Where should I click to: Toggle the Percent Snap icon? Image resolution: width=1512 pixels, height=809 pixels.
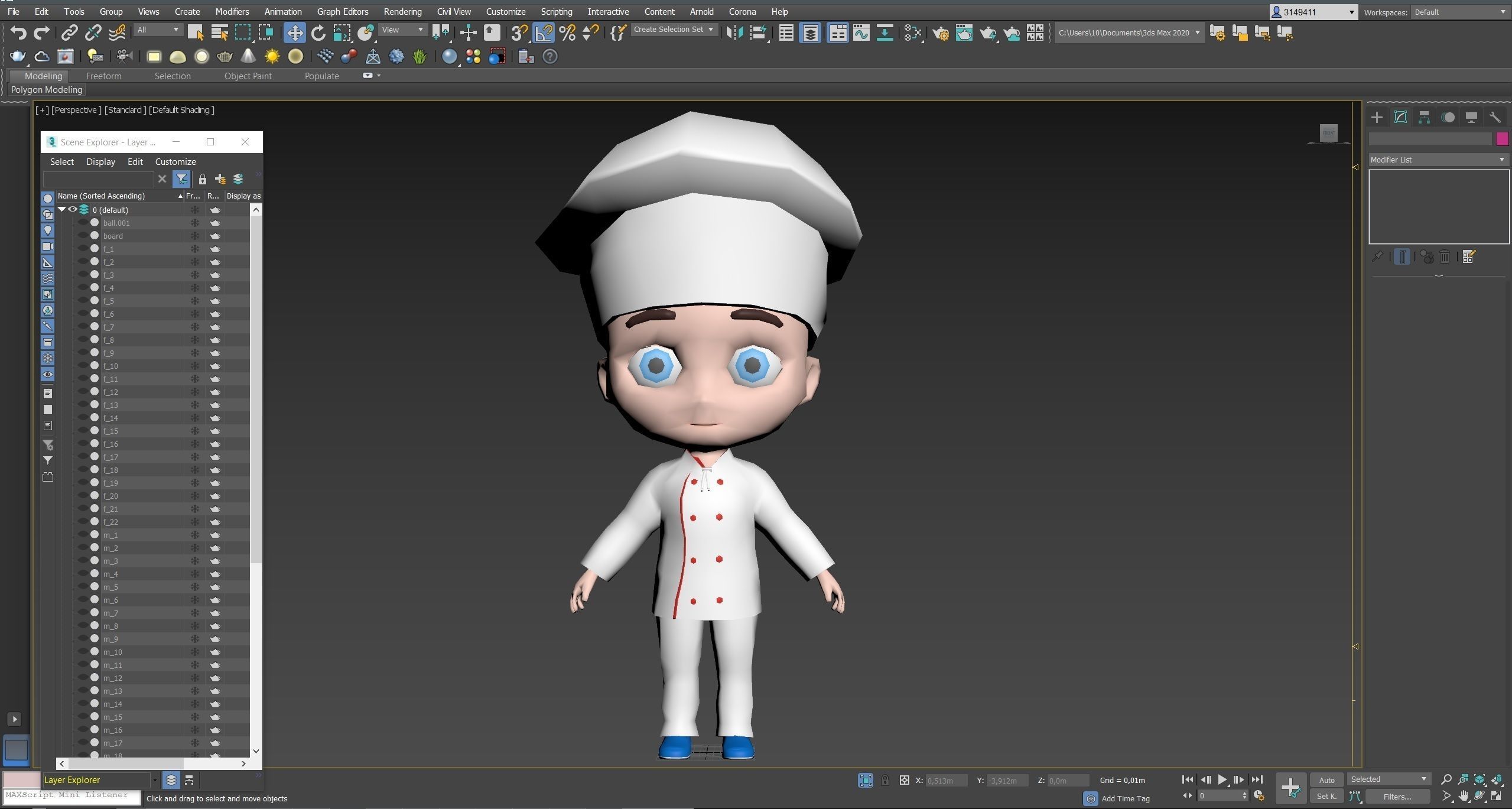pyautogui.click(x=567, y=33)
